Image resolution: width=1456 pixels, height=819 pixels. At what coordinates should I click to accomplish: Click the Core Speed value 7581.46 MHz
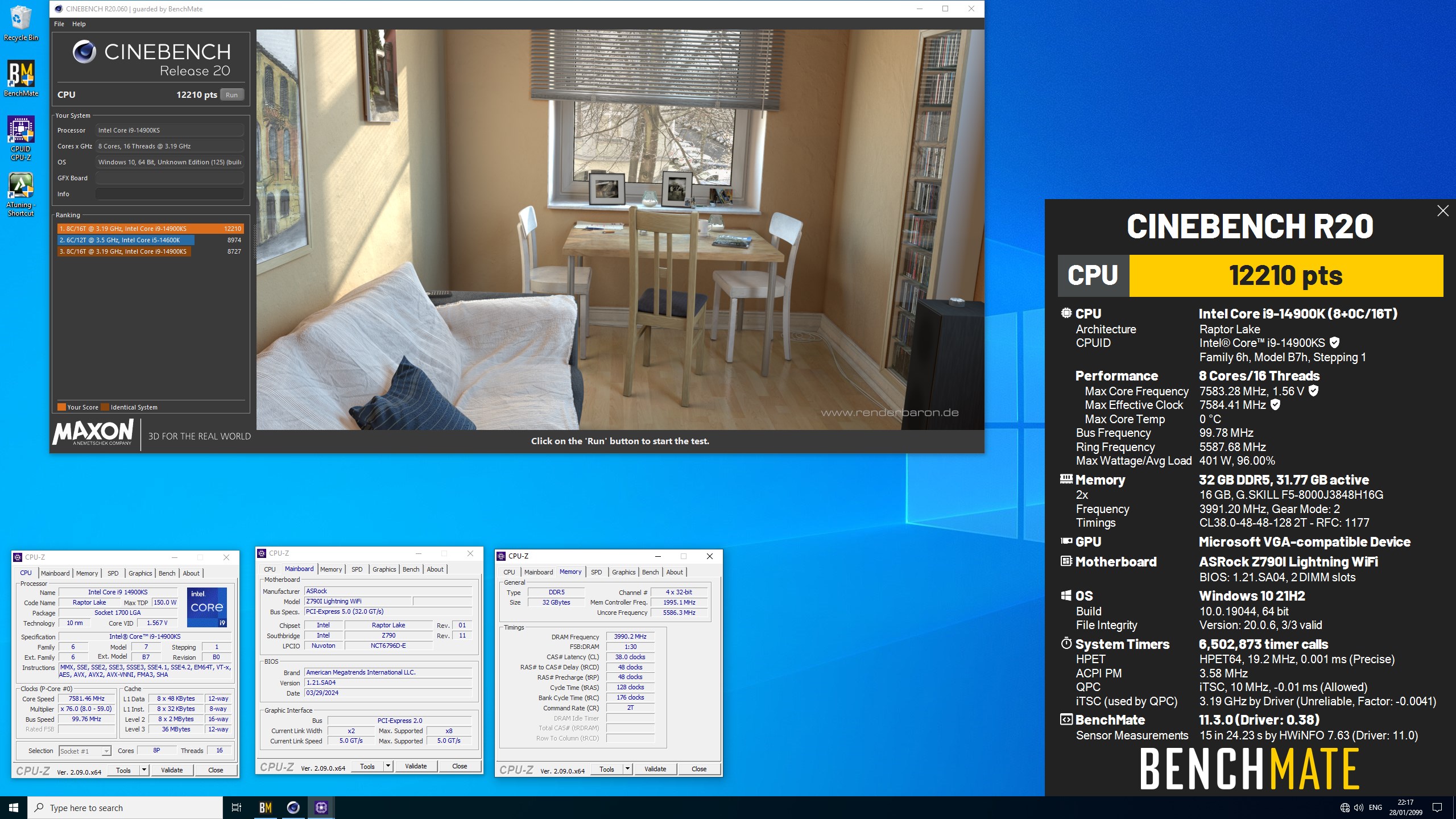click(x=86, y=698)
